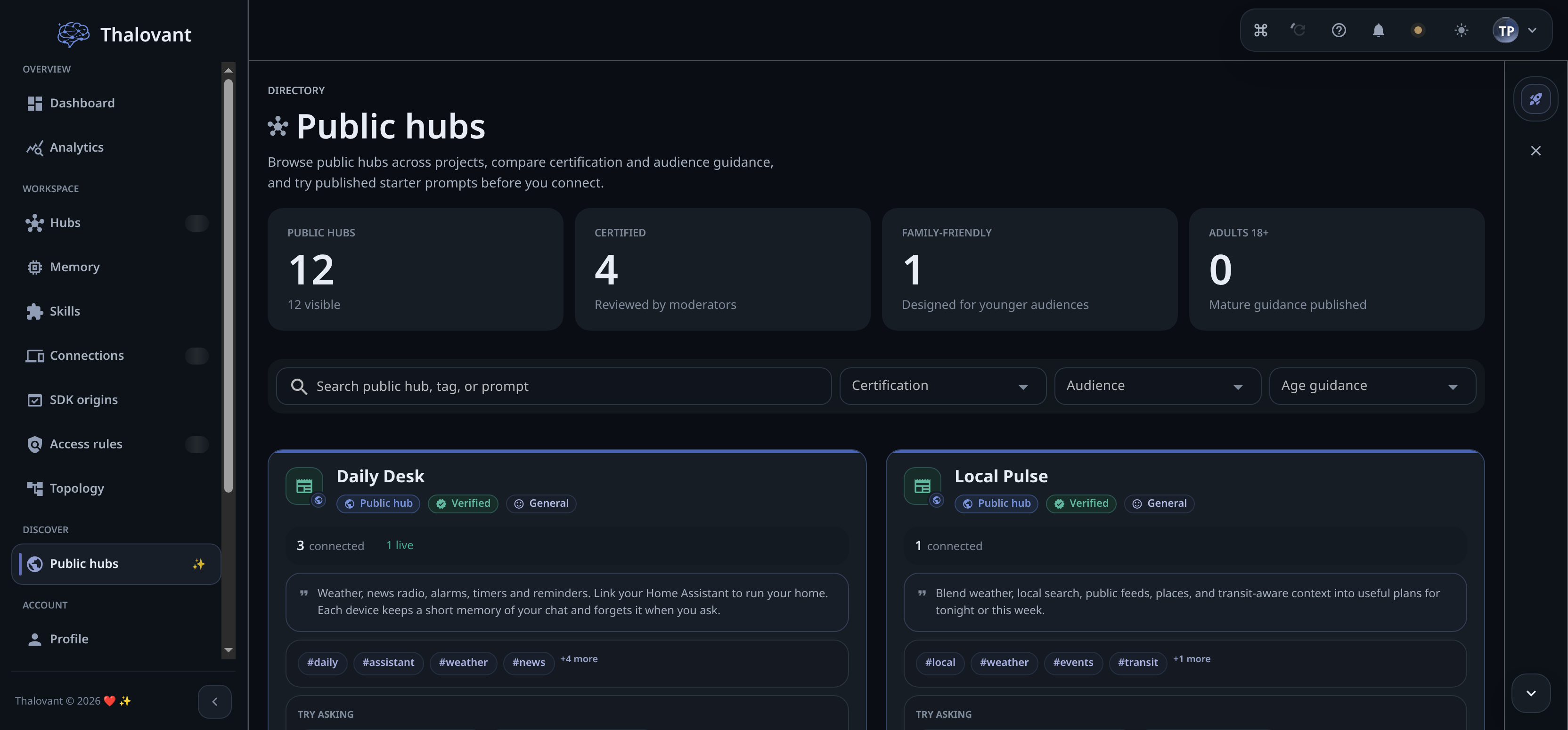Open the Certification filter dropdown
Screen dimensions: 1568x730
pos(943,386)
